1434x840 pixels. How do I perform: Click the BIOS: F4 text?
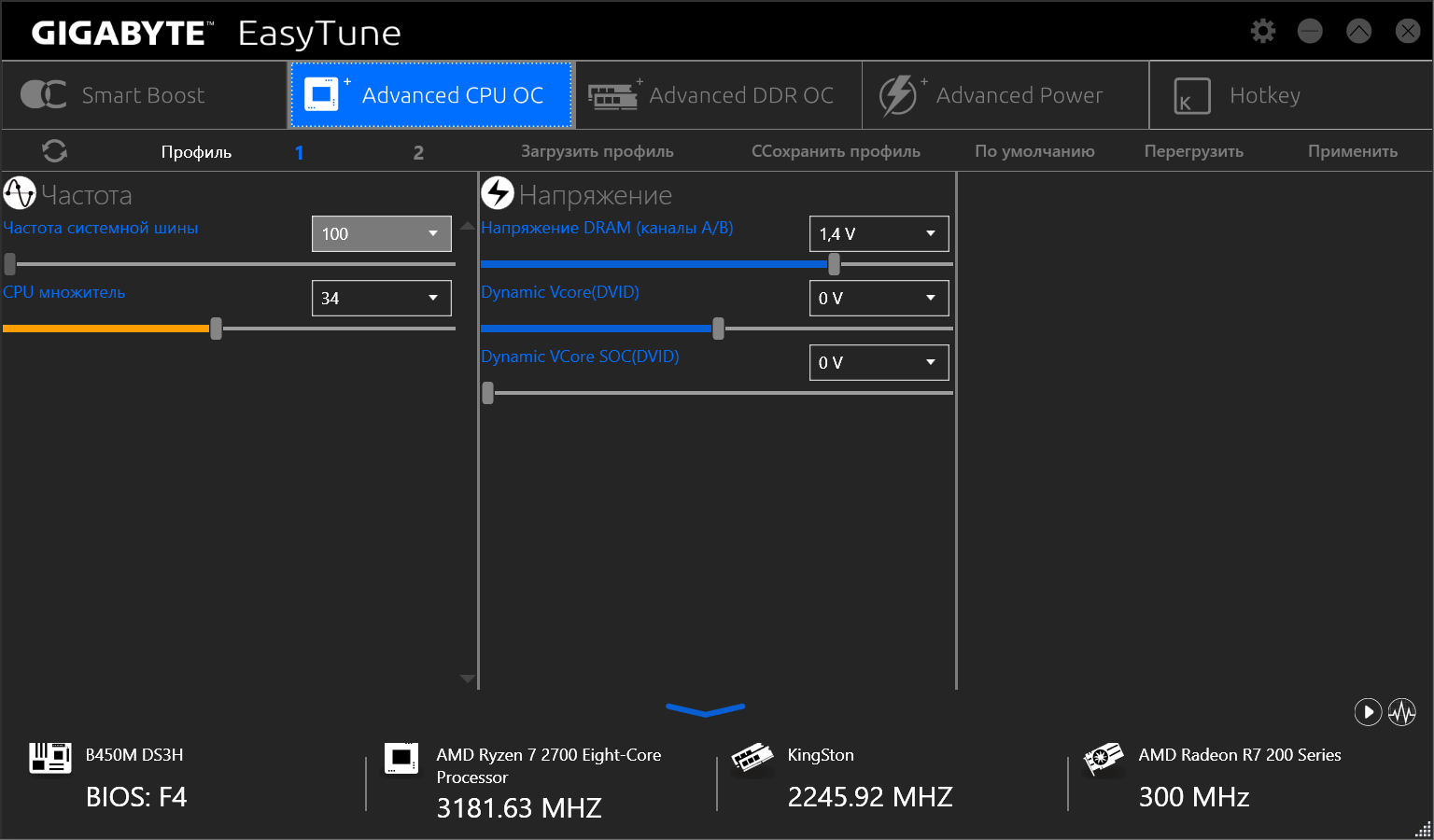pyautogui.click(x=136, y=797)
